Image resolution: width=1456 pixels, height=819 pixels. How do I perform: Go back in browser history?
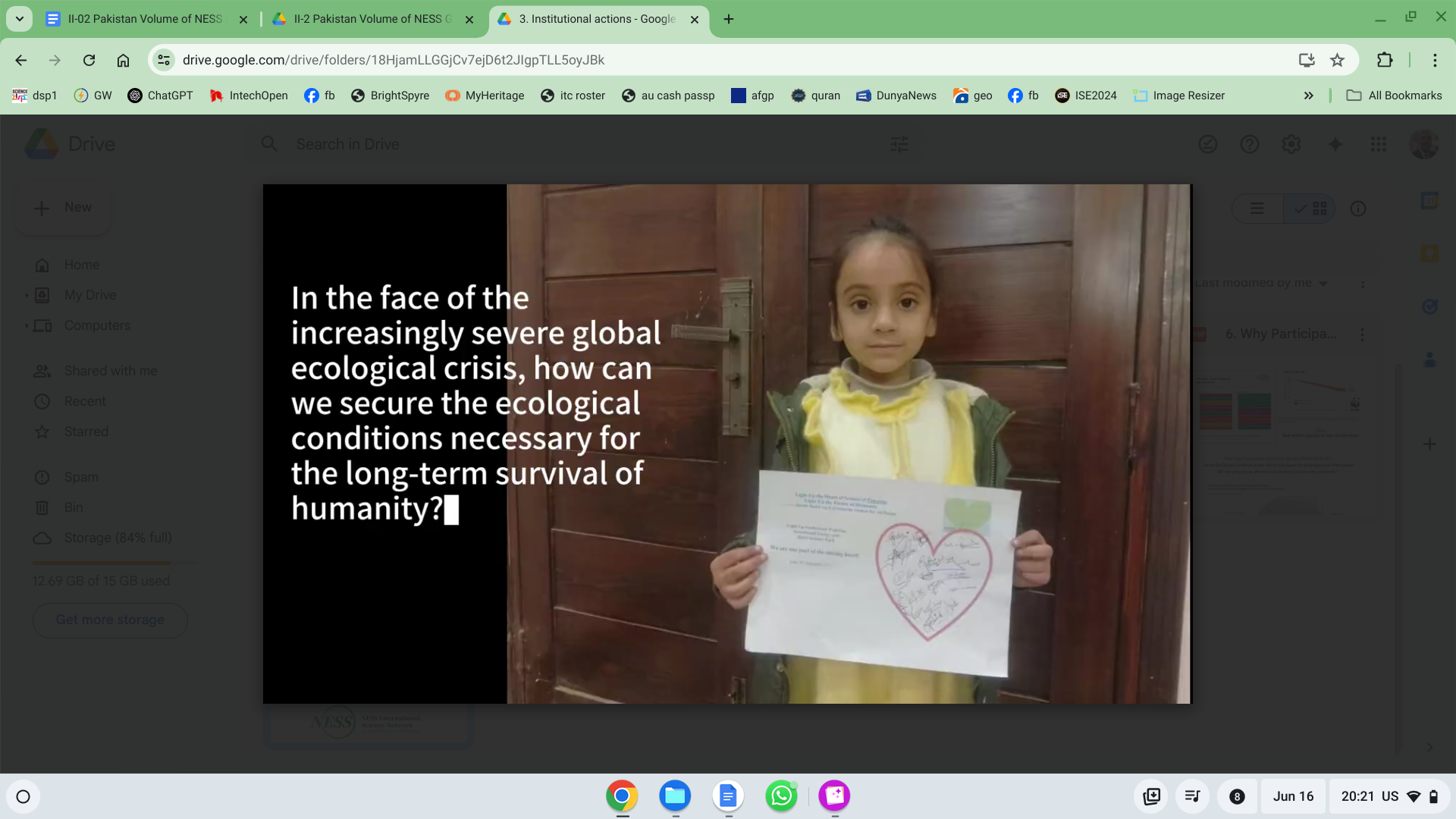pyautogui.click(x=21, y=60)
